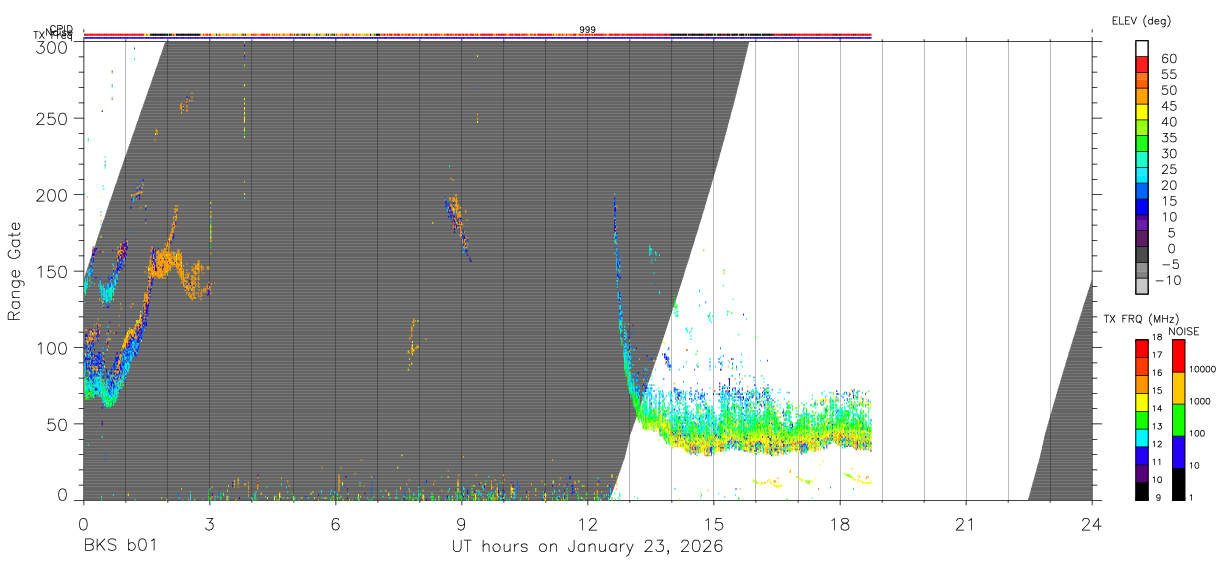1228x567 pixels.
Task: Click the "999" CPID value above plot
Action: tap(587, 30)
